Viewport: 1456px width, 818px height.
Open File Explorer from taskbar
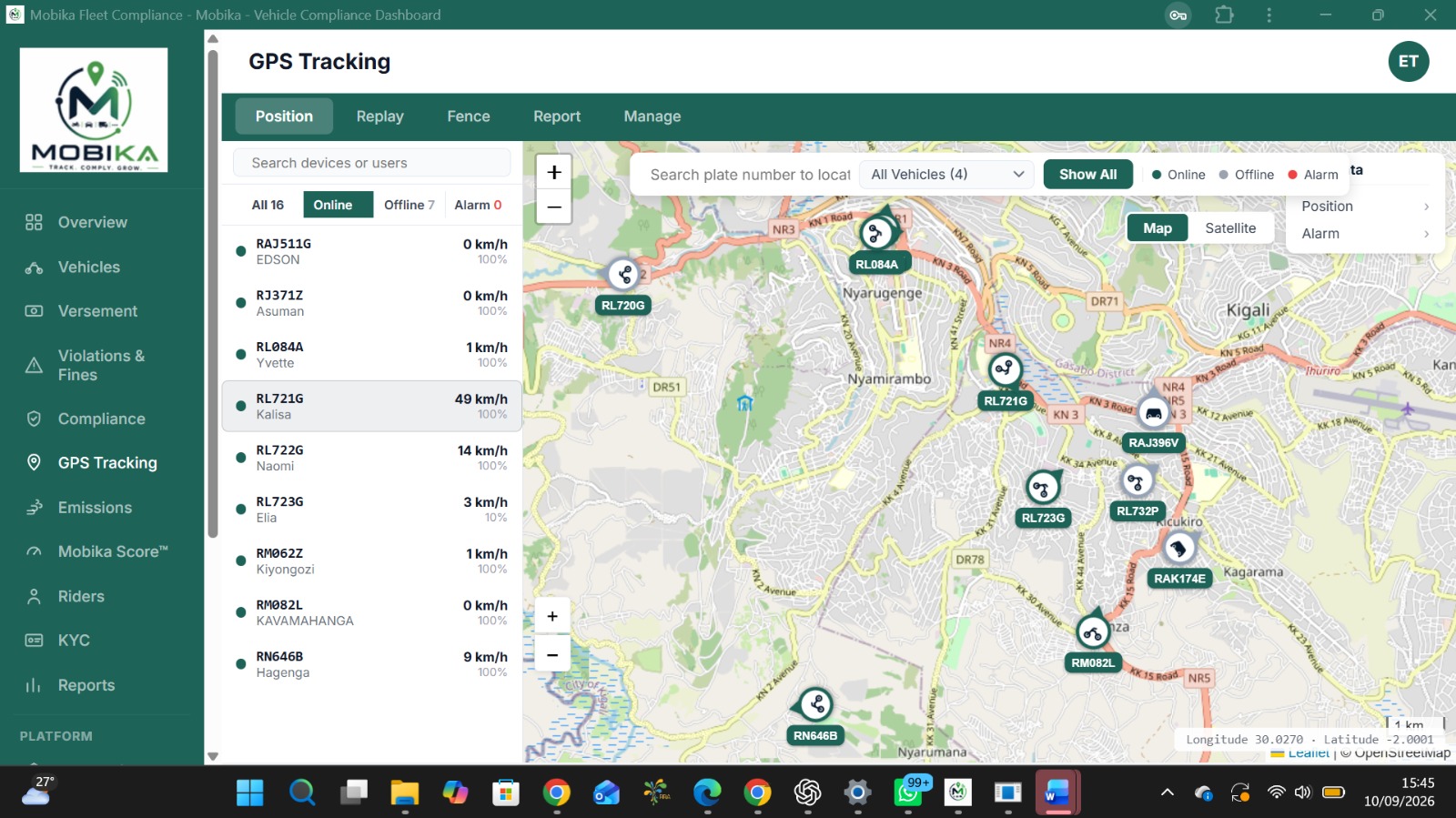404,793
